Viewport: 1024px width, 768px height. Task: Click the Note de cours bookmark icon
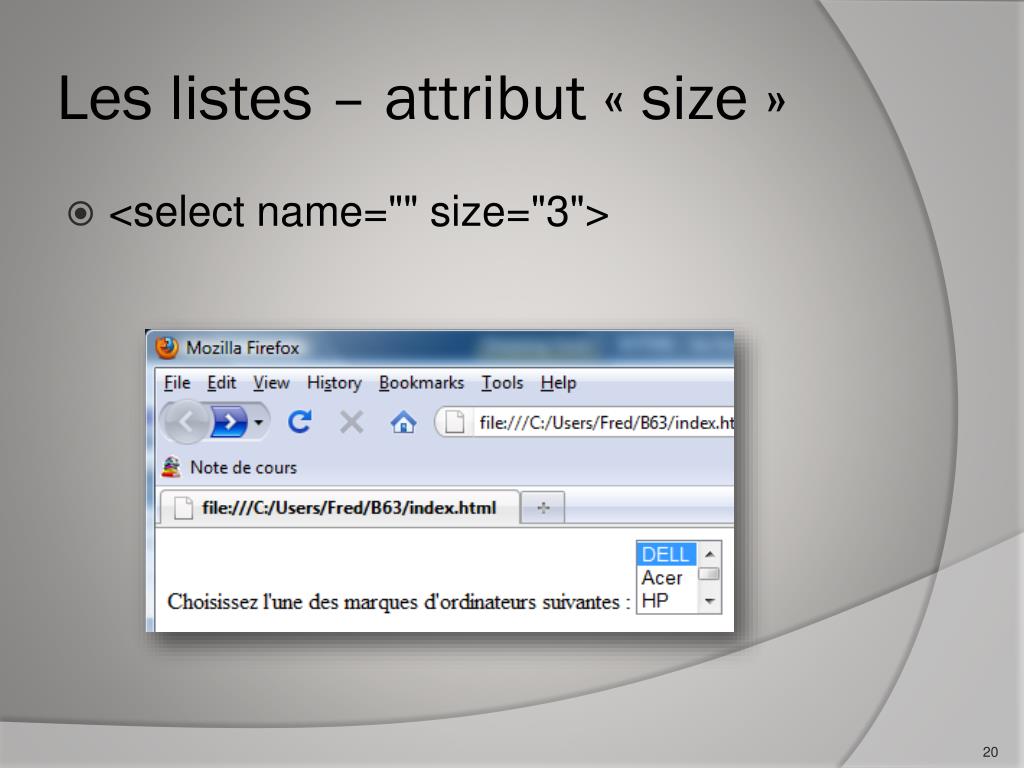pos(171,468)
